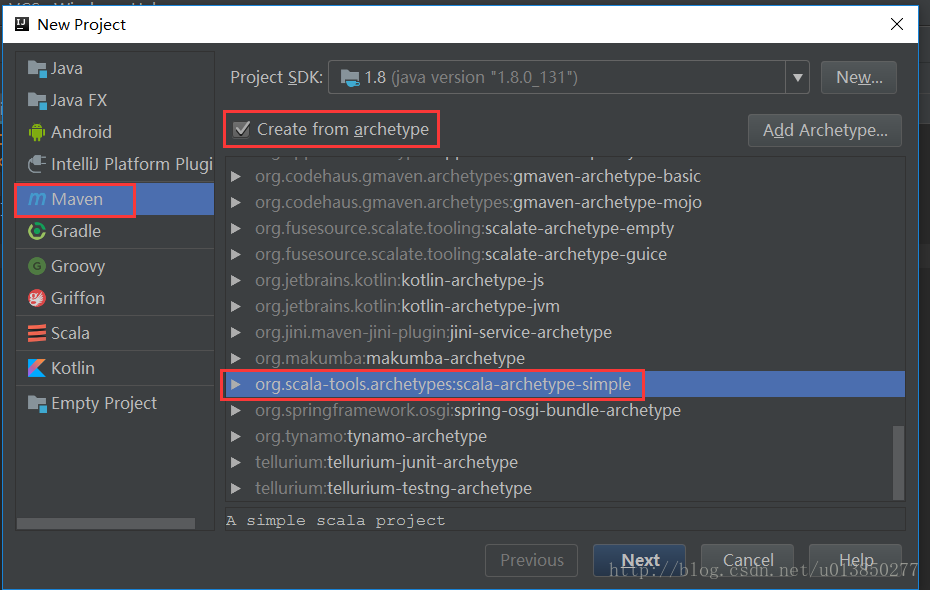Select gmaven-archetype-mojo entry text

tap(478, 202)
